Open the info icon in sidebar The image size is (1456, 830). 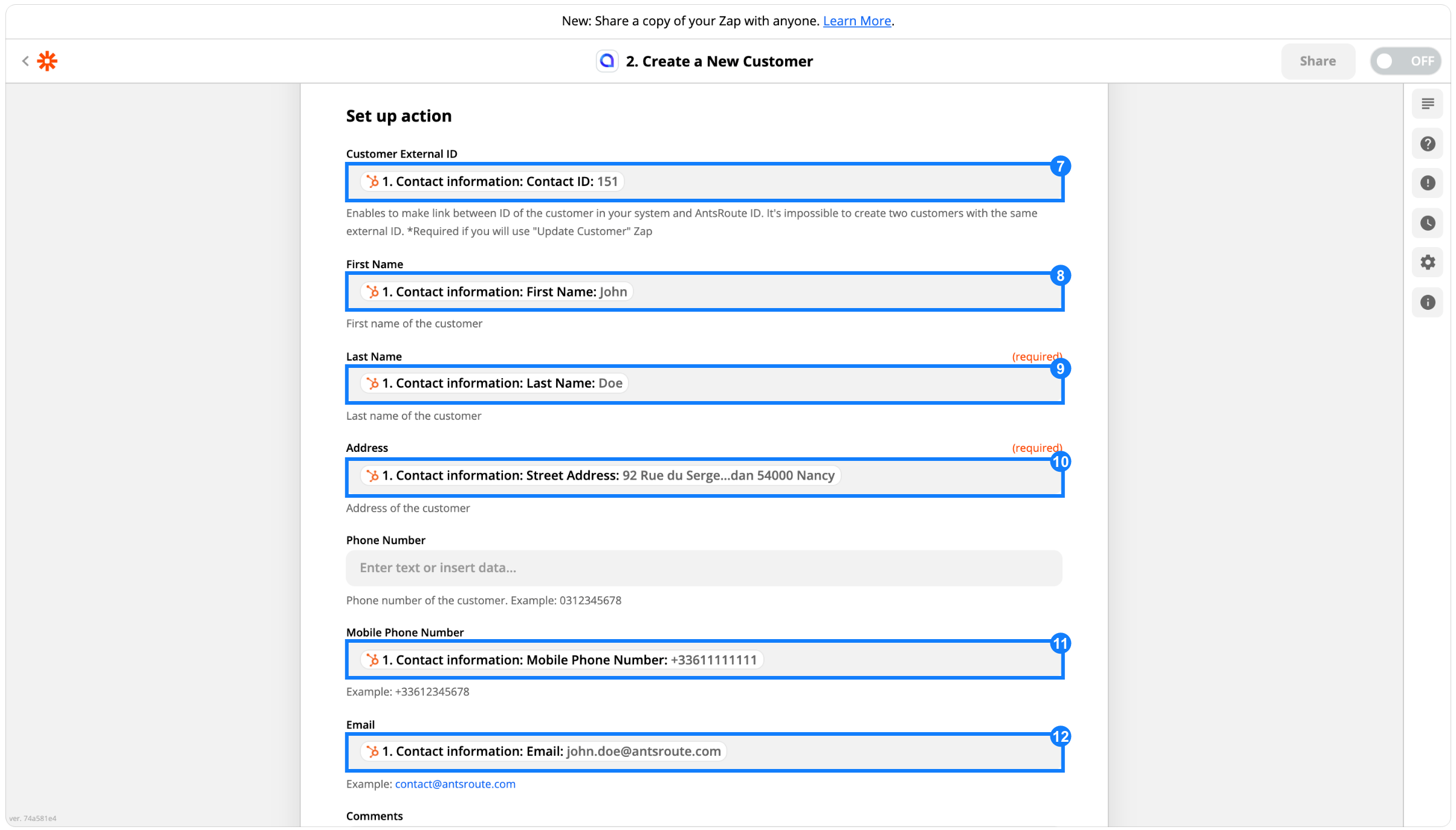tap(1428, 302)
